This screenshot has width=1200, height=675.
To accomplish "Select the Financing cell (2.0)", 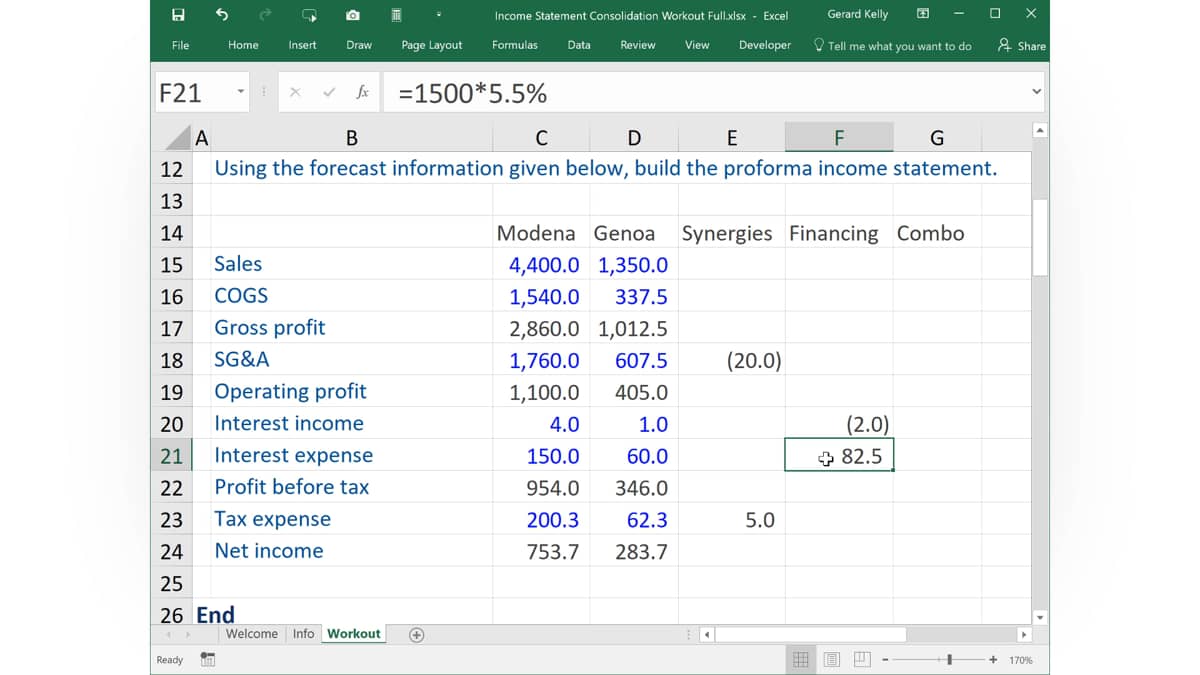I will [839, 423].
